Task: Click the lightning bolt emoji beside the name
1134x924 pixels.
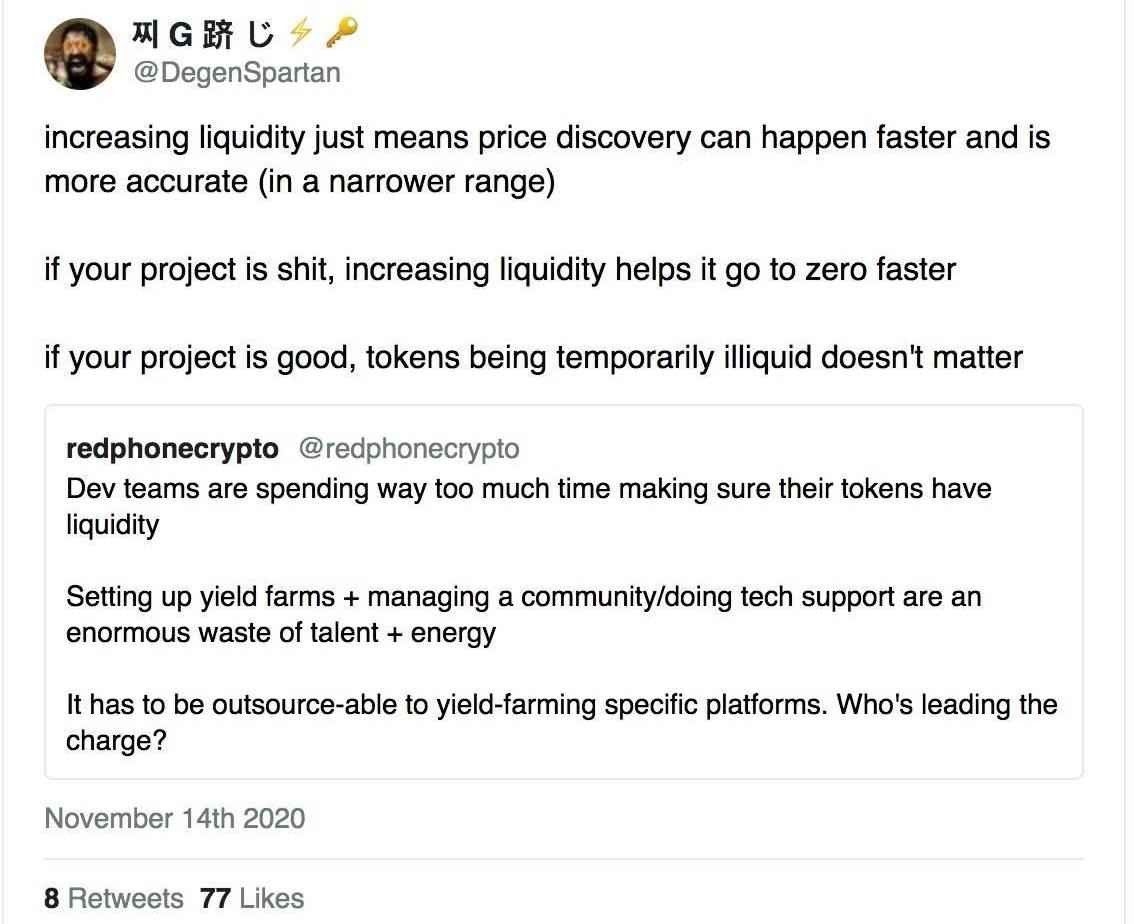Action: coord(299,35)
